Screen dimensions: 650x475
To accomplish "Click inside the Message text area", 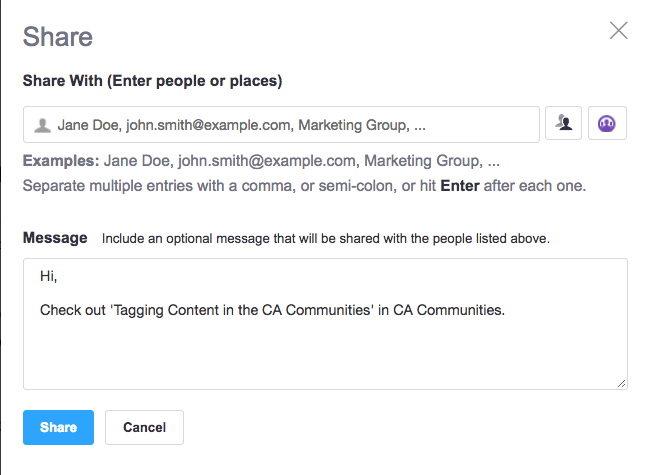I will [x=325, y=324].
